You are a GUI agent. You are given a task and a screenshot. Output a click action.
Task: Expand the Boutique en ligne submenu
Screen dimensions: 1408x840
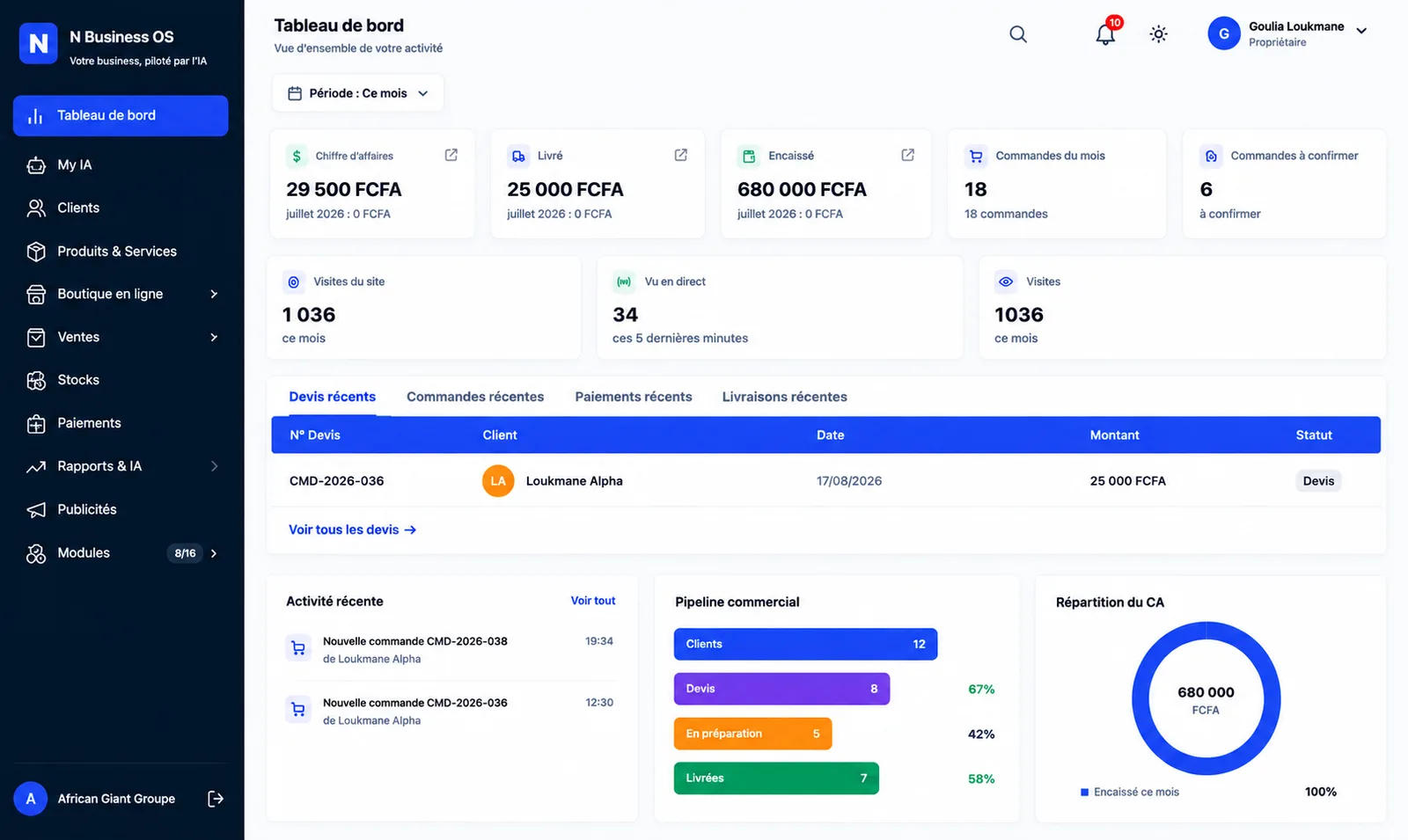tap(214, 294)
